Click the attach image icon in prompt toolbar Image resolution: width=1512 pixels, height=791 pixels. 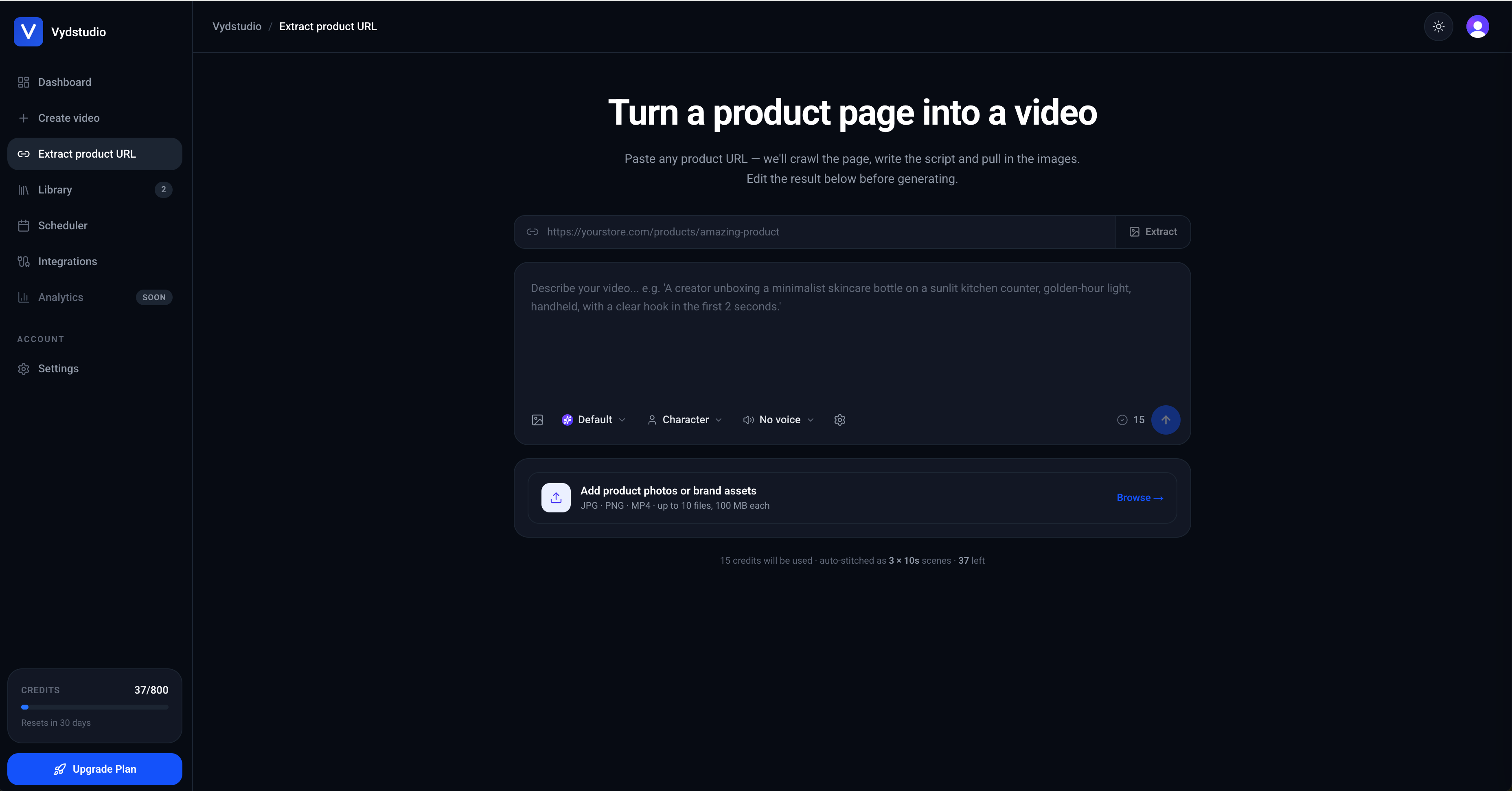(x=537, y=420)
